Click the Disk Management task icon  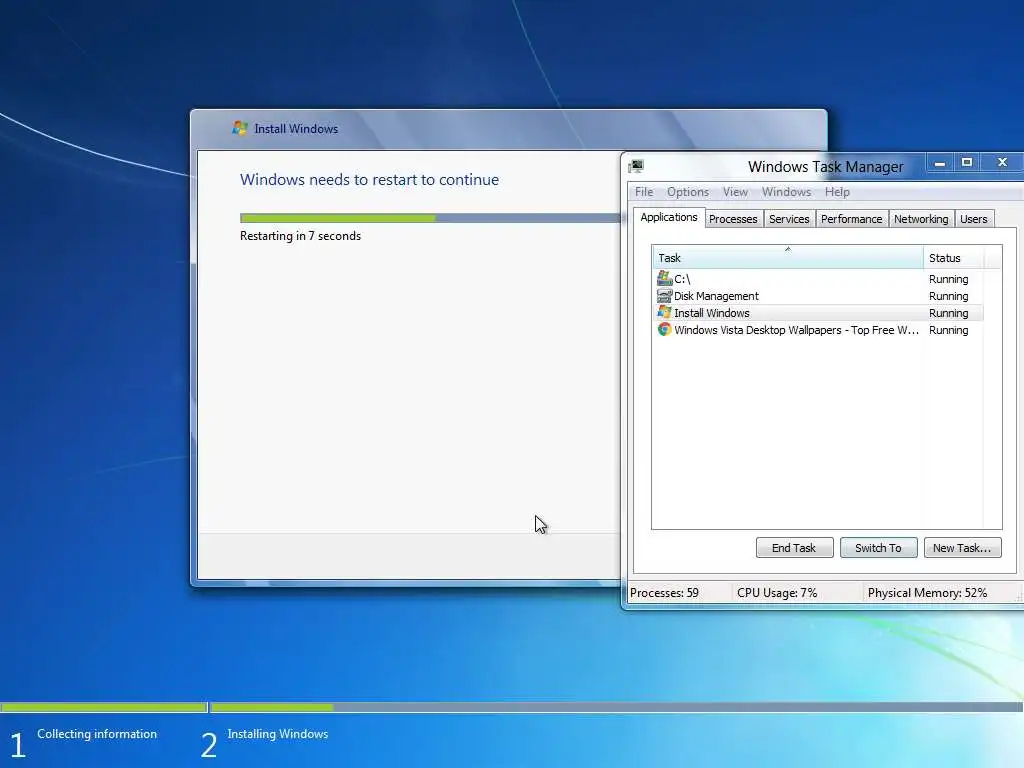664,296
